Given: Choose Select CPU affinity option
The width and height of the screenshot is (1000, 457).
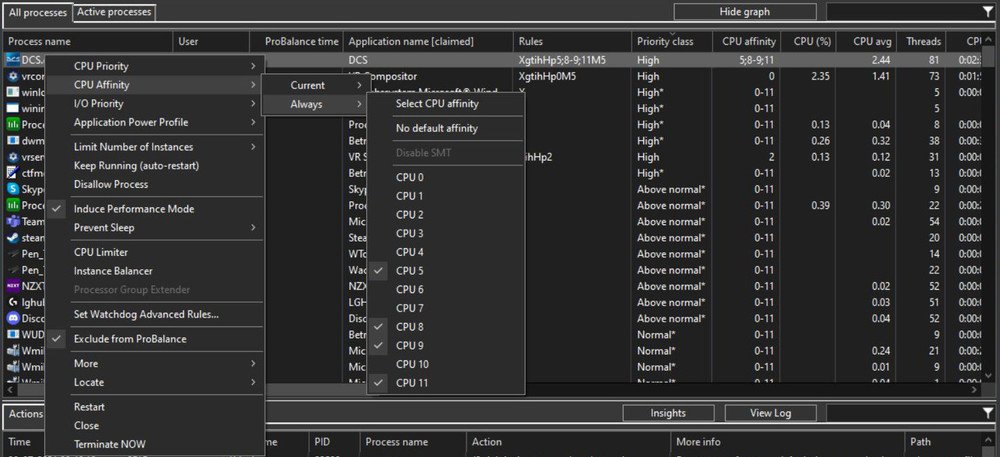Looking at the screenshot, I should tap(445, 103).
